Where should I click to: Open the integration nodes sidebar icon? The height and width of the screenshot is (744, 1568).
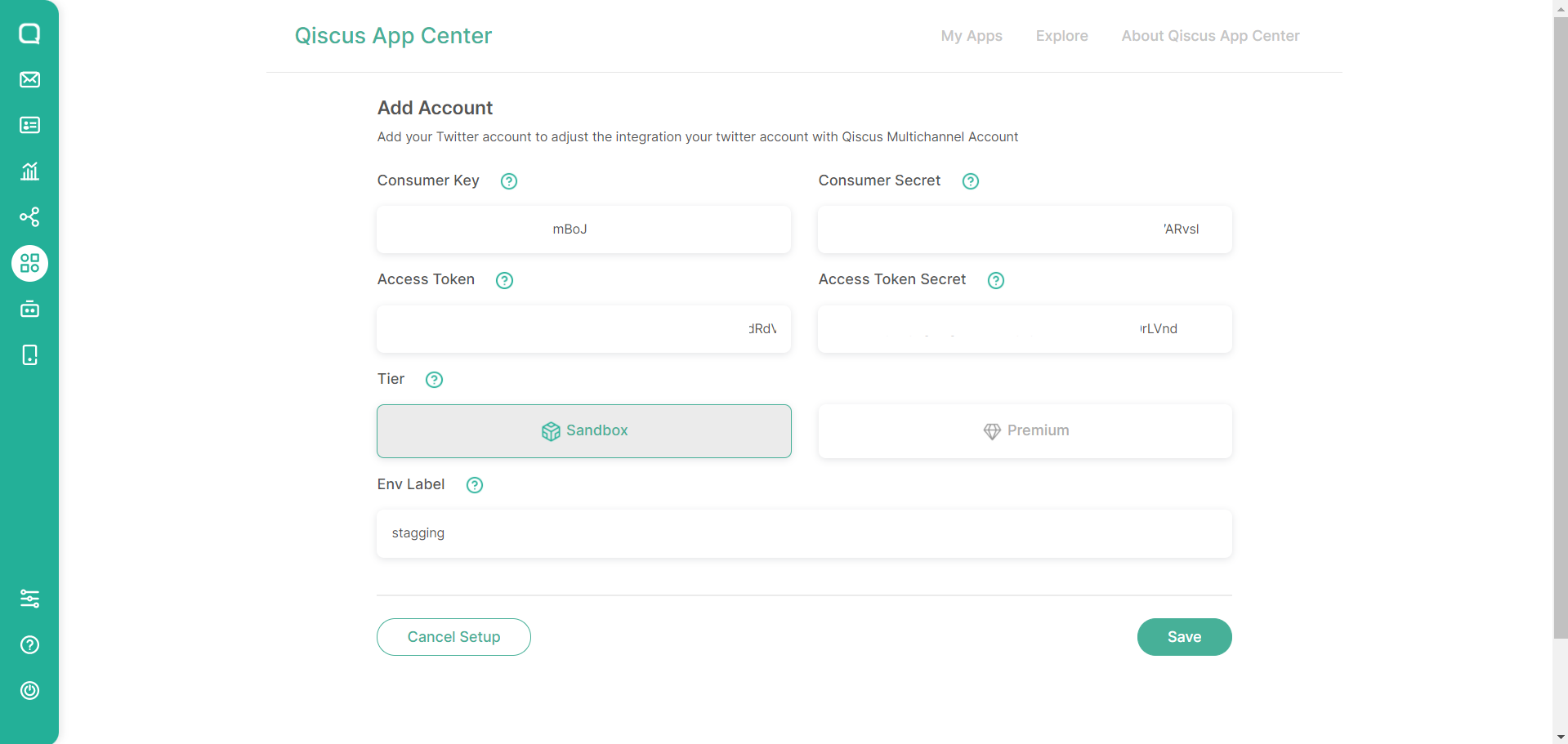[29, 216]
